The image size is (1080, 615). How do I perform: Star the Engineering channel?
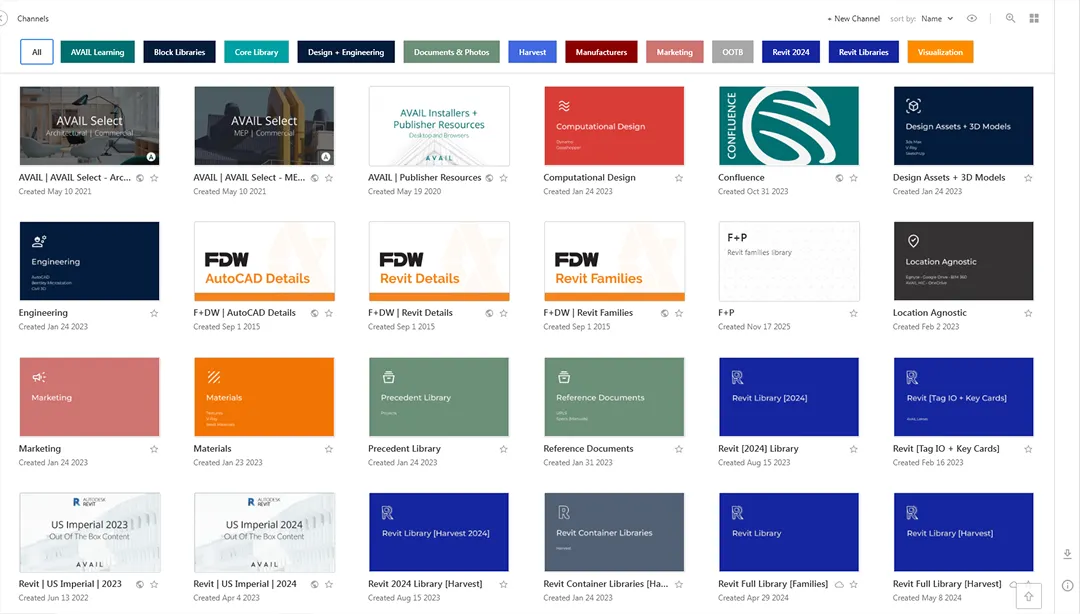(154, 313)
